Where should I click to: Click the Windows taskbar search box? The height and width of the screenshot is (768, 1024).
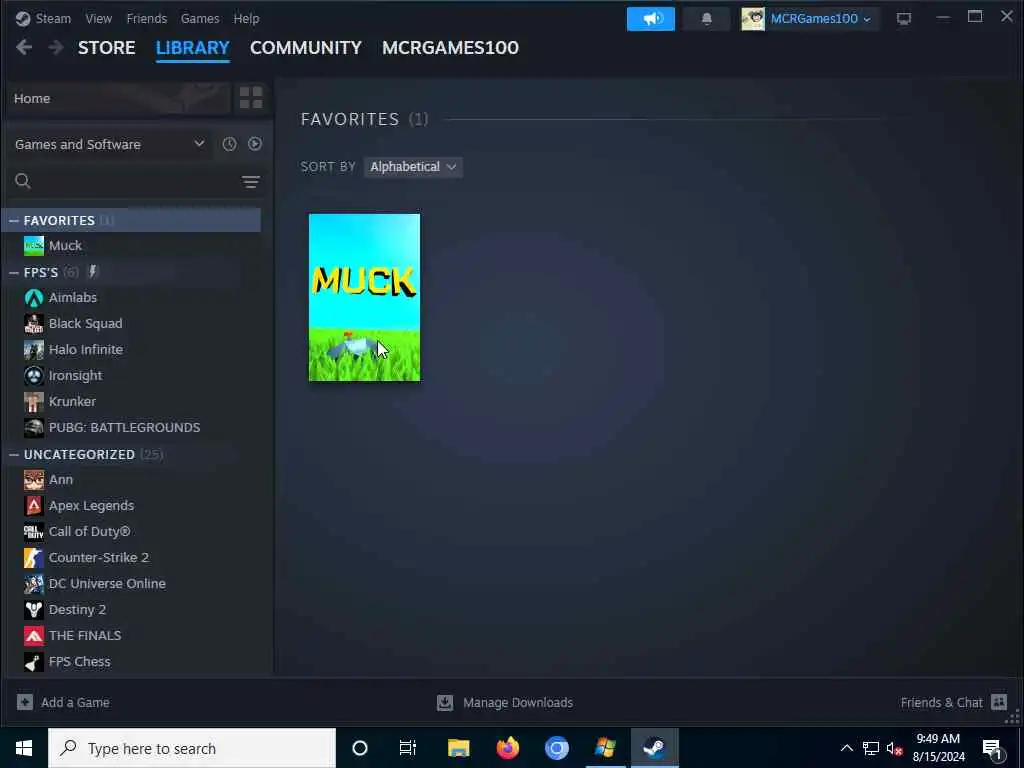click(x=192, y=748)
